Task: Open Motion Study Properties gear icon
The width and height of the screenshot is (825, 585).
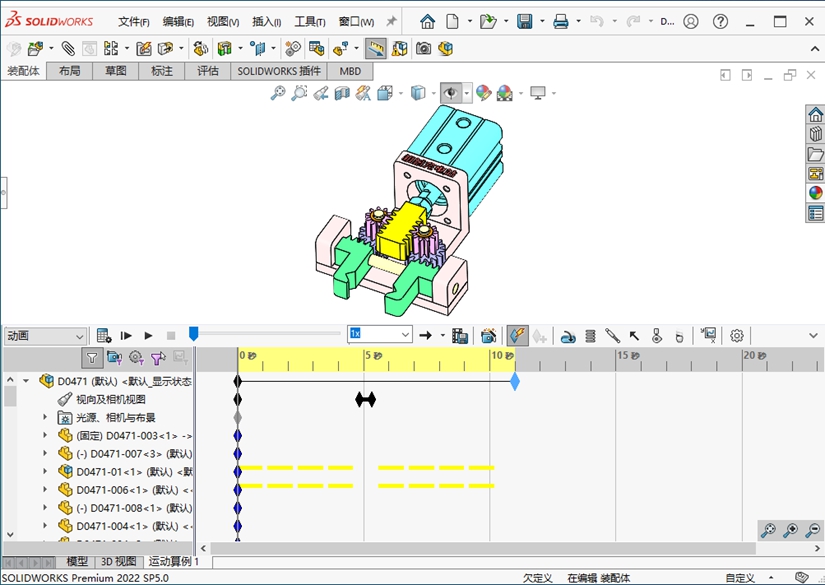Action: coord(737,336)
